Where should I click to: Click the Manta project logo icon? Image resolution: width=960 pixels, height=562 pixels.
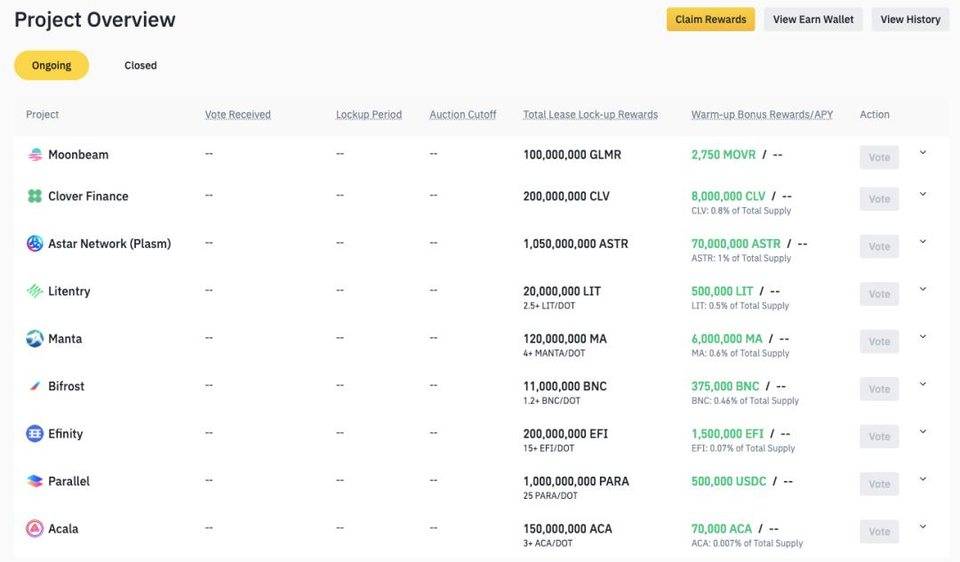(35, 339)
